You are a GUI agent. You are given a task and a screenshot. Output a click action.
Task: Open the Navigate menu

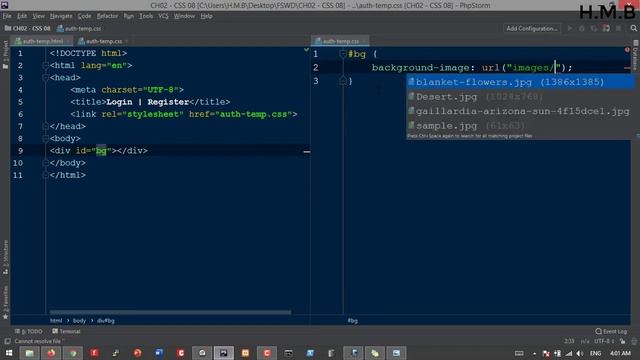pos(61,16)
